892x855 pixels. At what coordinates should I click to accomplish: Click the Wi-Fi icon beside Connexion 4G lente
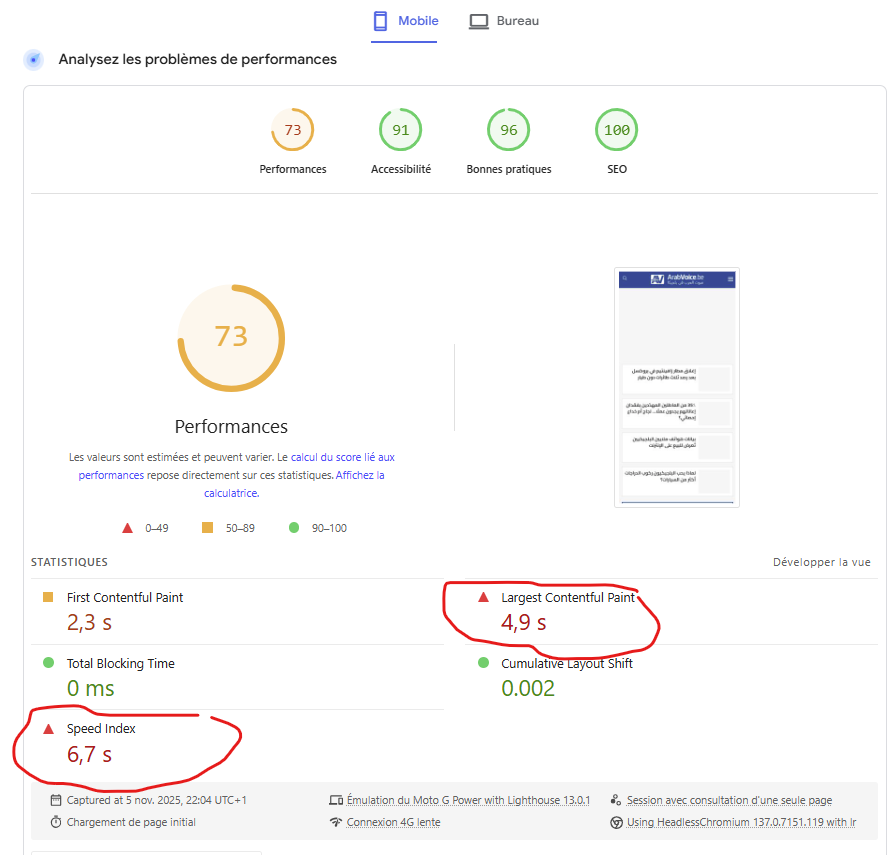click(x=336, y=822)
